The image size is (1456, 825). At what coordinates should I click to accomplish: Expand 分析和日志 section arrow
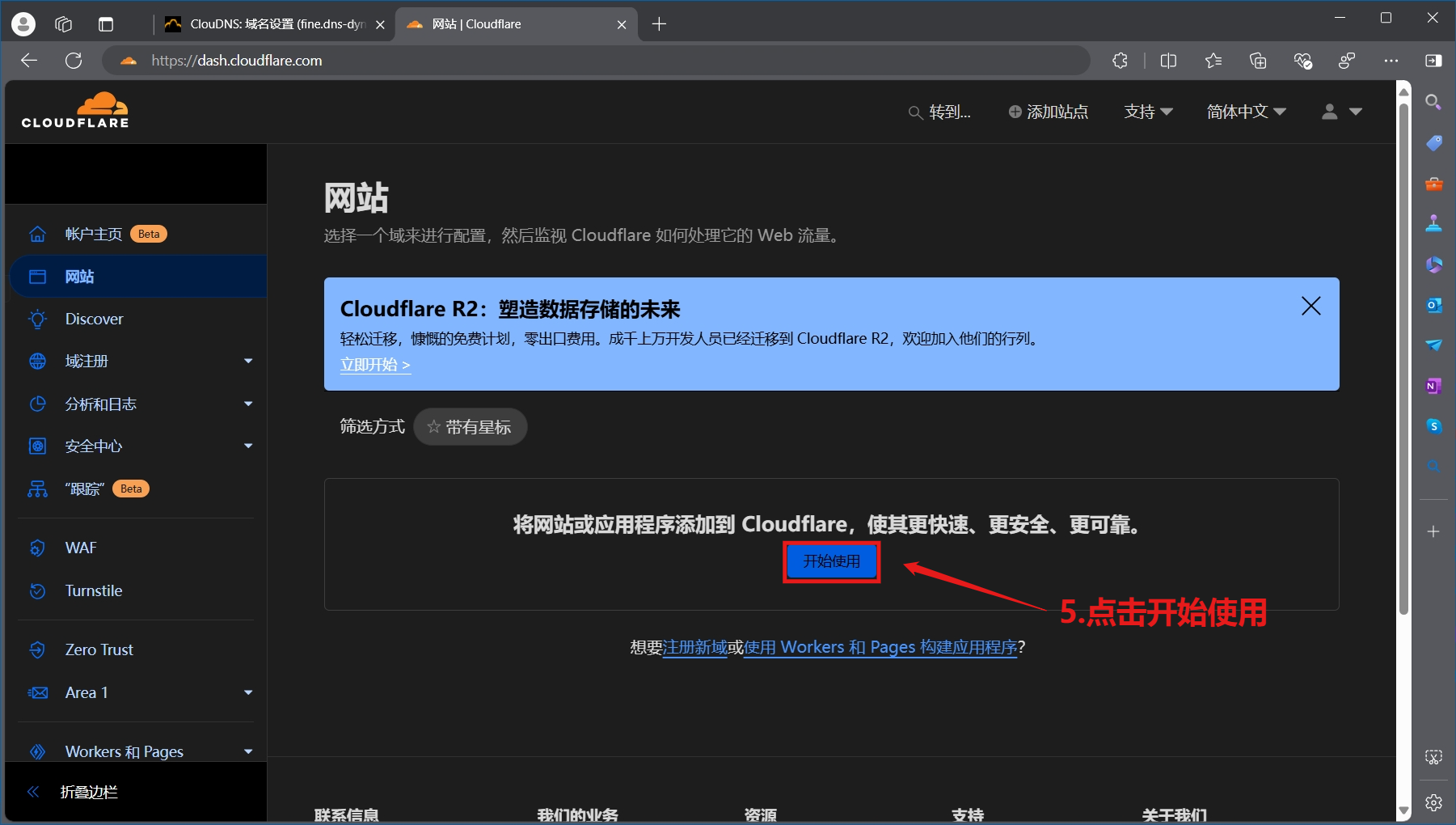tap(248, 404)
